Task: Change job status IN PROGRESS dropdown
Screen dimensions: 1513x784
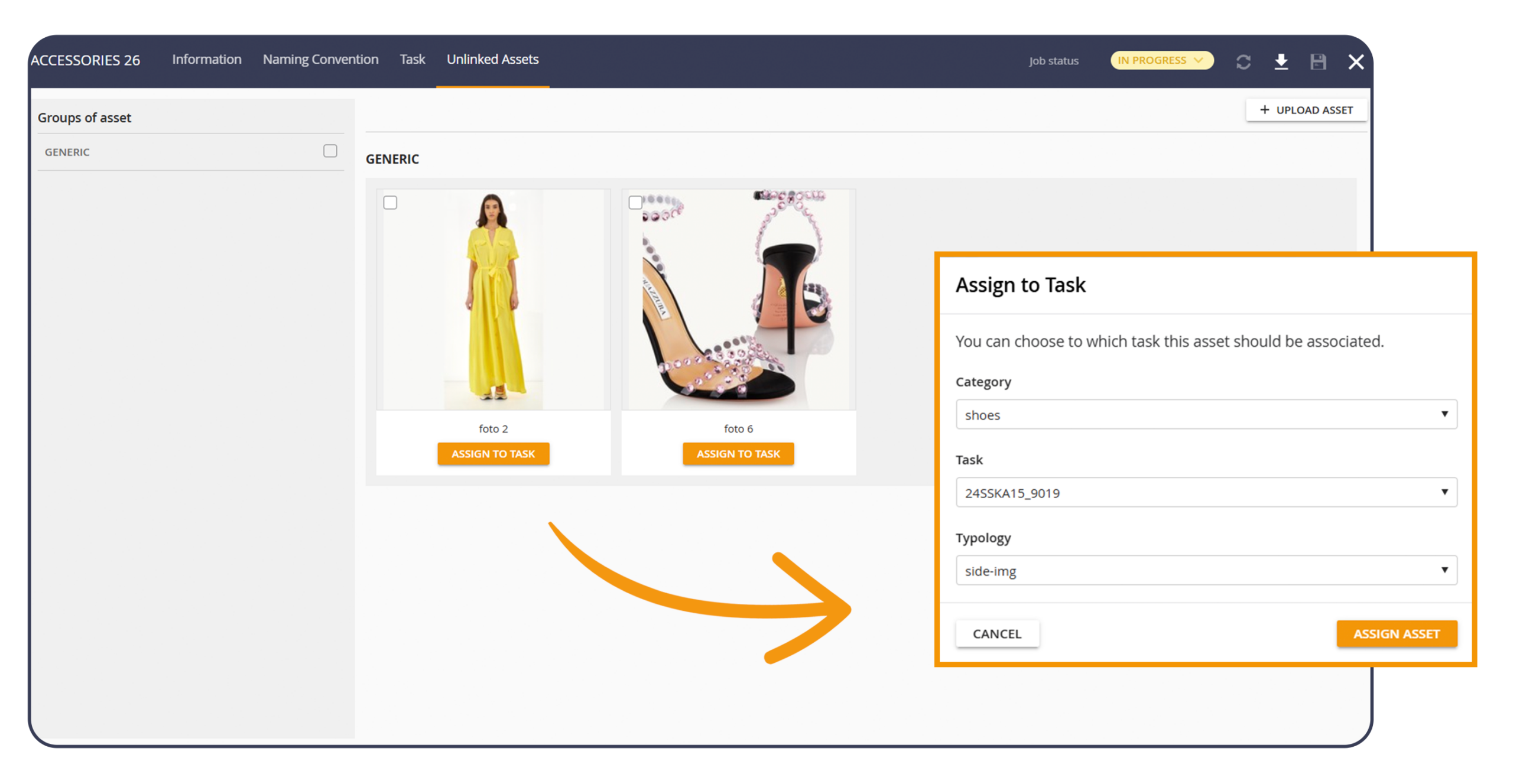Action: pyautogui.click(x=1161, y=60)
